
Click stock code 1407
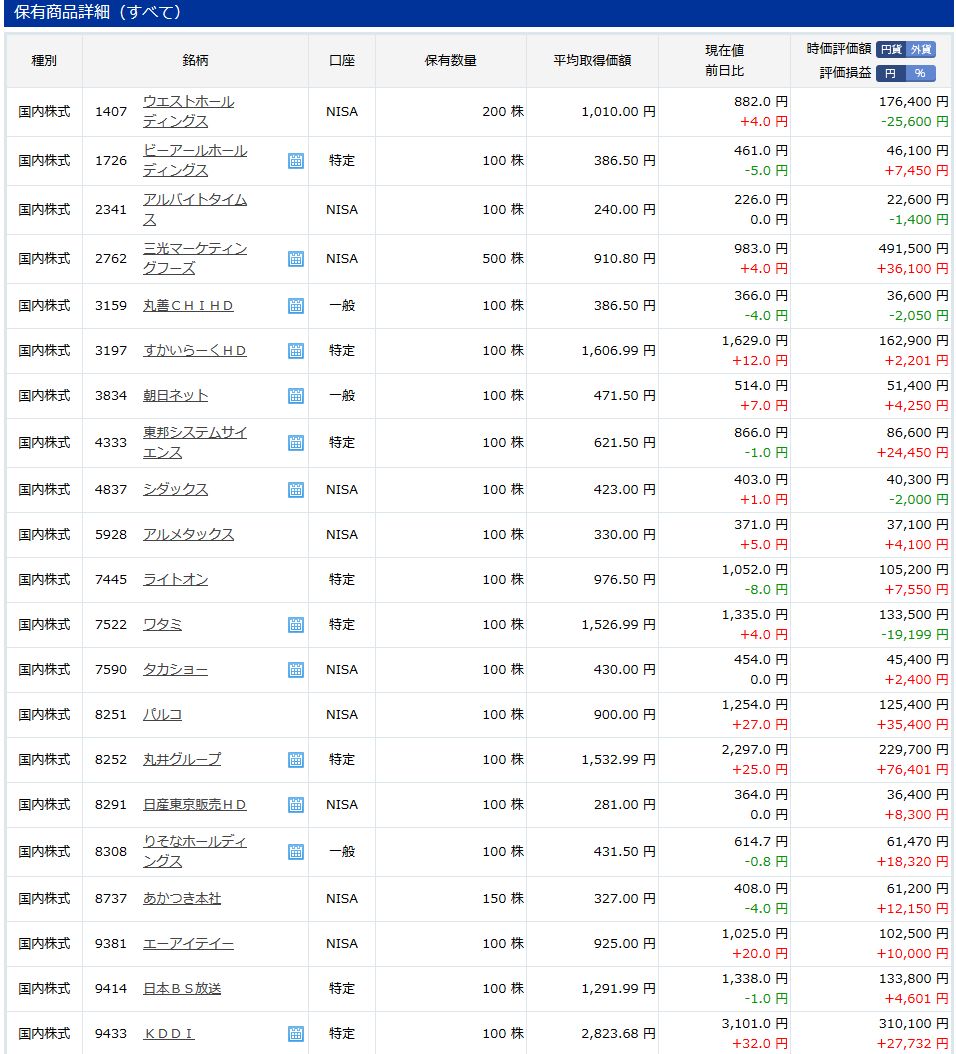[x=111, y=112]
